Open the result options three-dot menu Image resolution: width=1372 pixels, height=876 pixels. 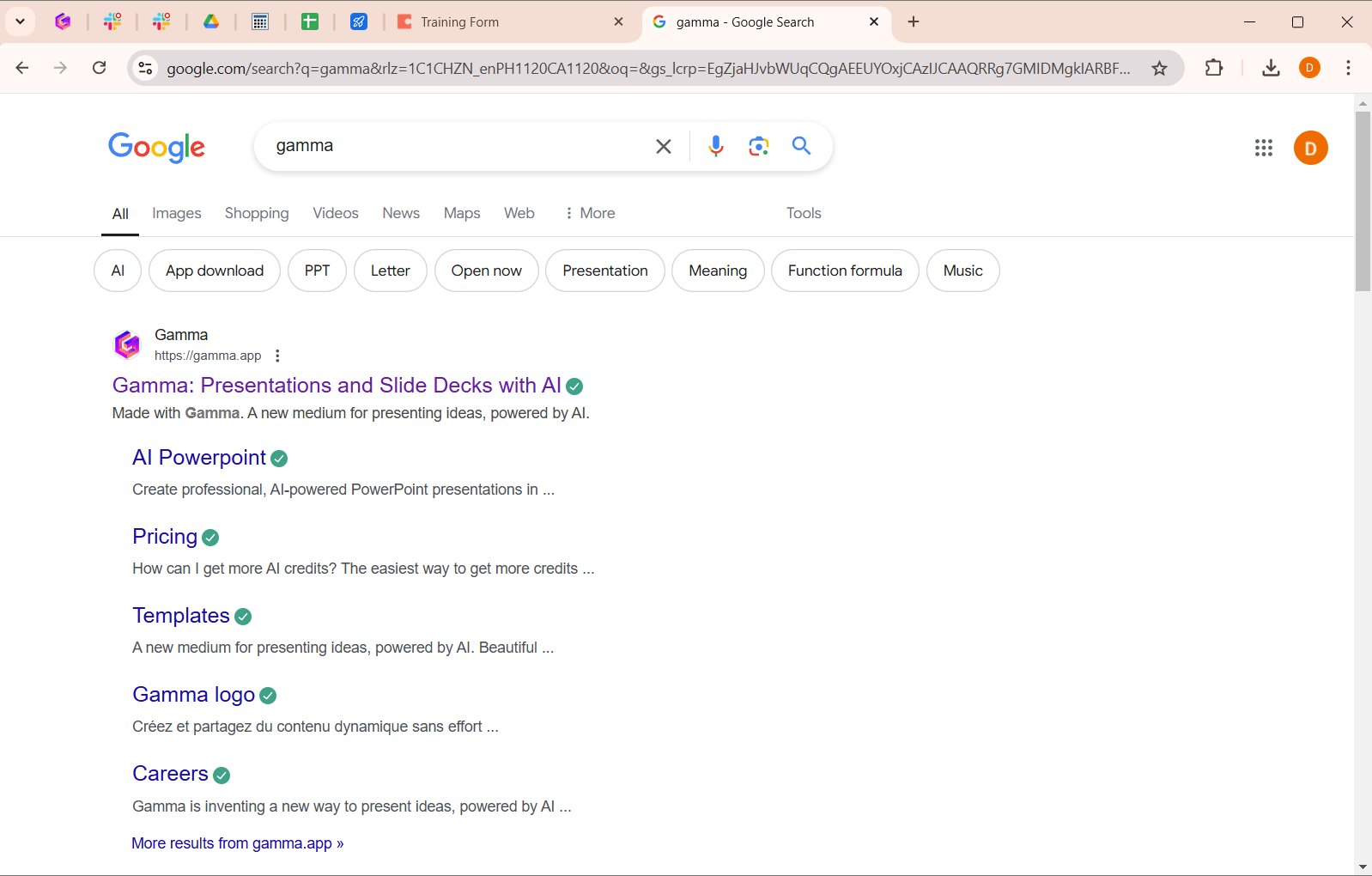[277, 356]
